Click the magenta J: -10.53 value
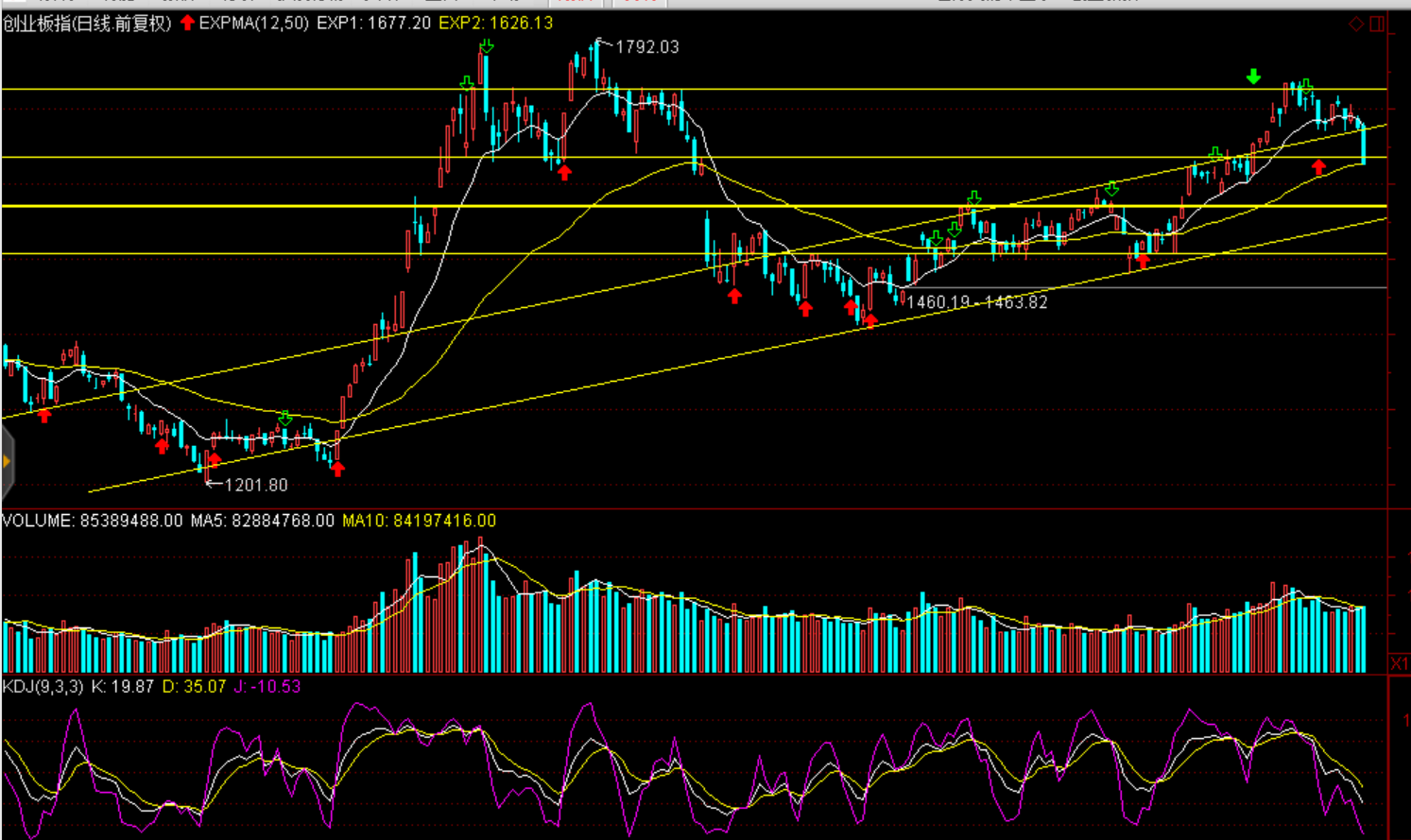The height and width of the screenshot is (840, 1411). 267,687
